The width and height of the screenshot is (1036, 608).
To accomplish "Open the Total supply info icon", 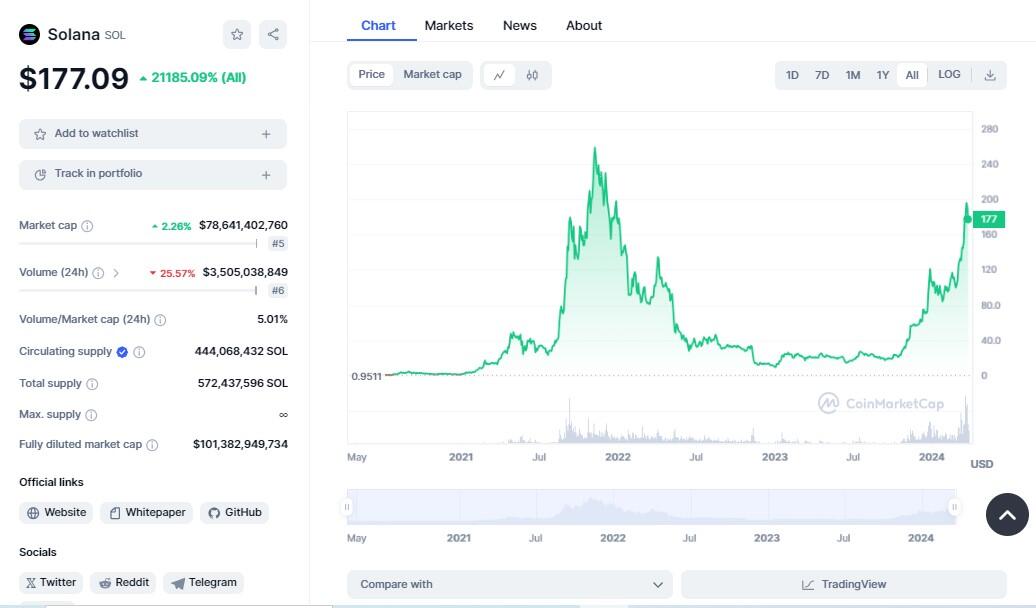I will tap(92, 384).
